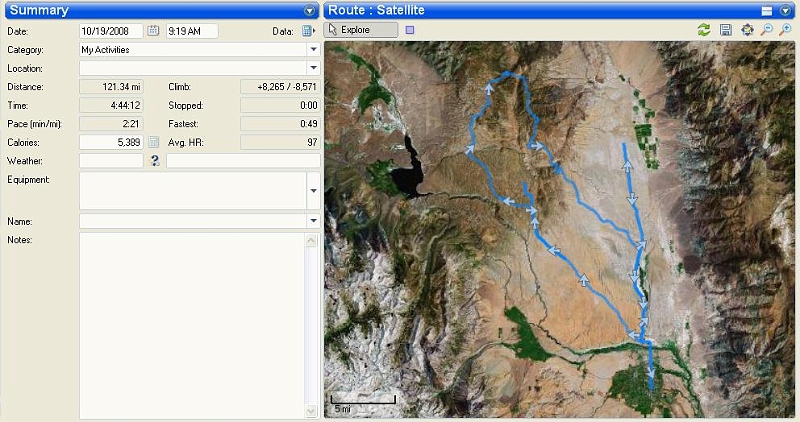Click the Notes scrollbar up arrow
The width and height of the screenshot is (800, 422).
311,240
